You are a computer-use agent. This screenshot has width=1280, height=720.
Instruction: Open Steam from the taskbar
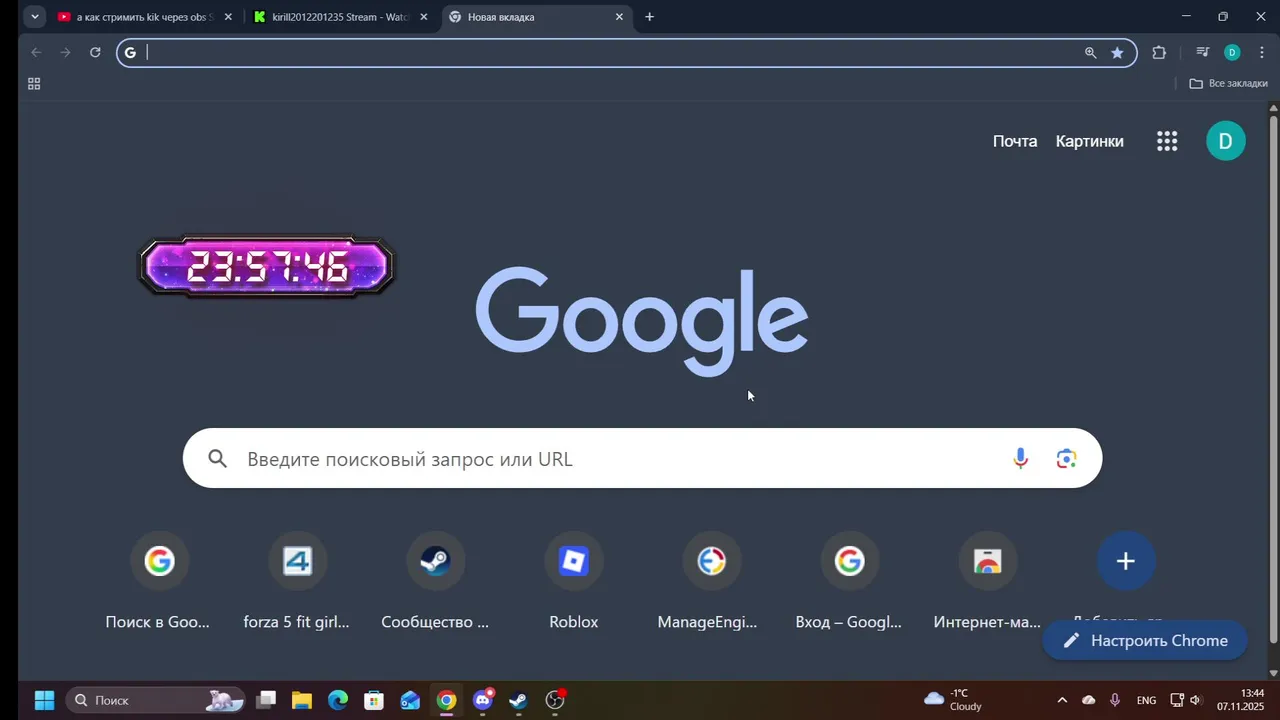click(x=519, y=700)
